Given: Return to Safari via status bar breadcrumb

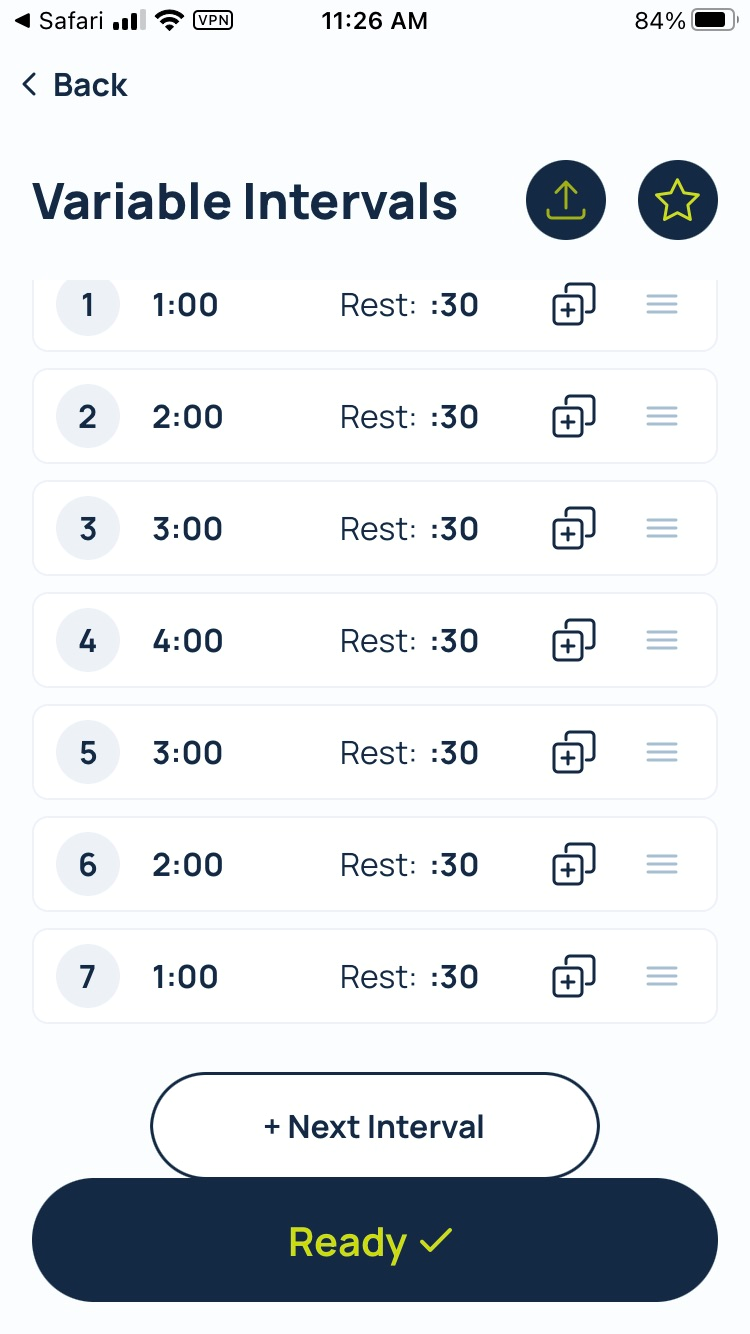Looking at the screenshot, I should point(60,21).
